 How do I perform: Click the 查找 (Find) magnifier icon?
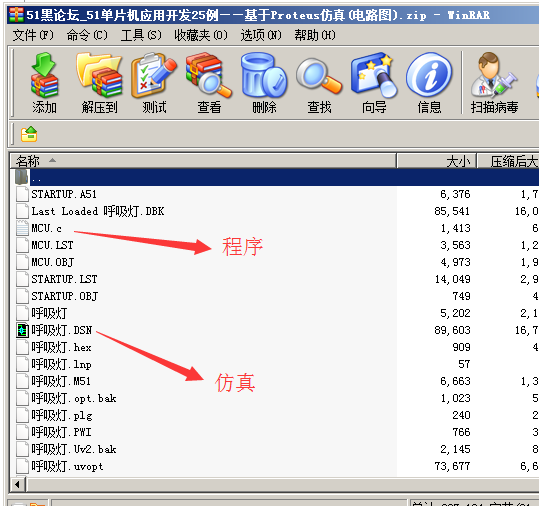coord(319,76)
